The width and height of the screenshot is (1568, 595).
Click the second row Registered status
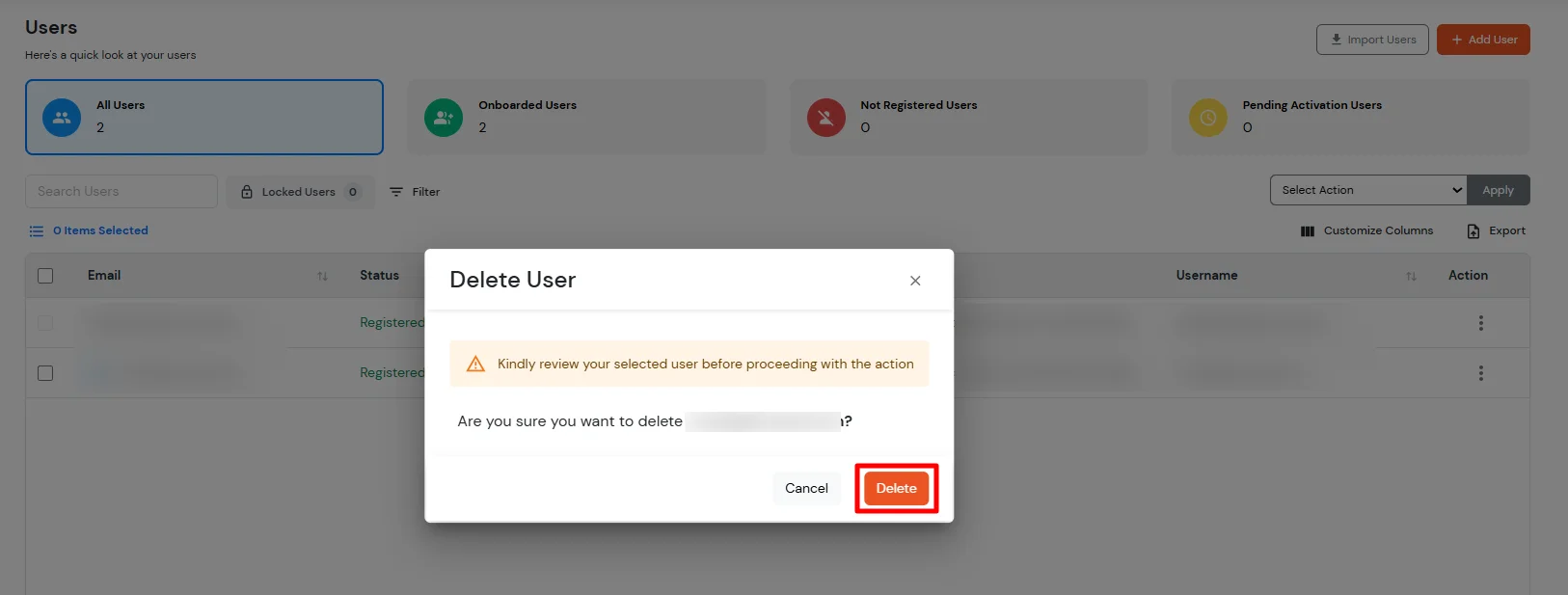click(392, 373)
